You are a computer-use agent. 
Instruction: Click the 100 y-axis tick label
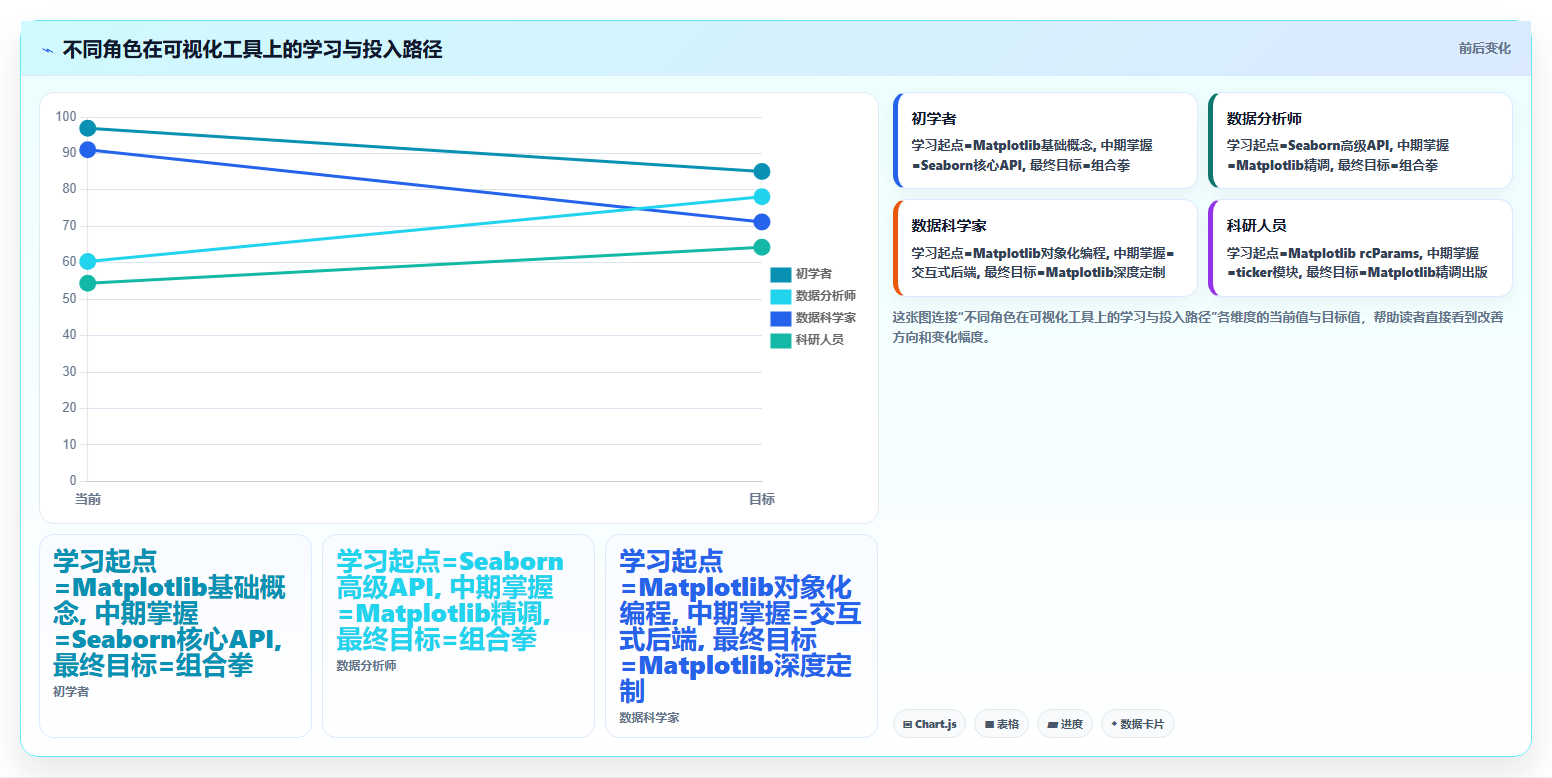point(66,117)
